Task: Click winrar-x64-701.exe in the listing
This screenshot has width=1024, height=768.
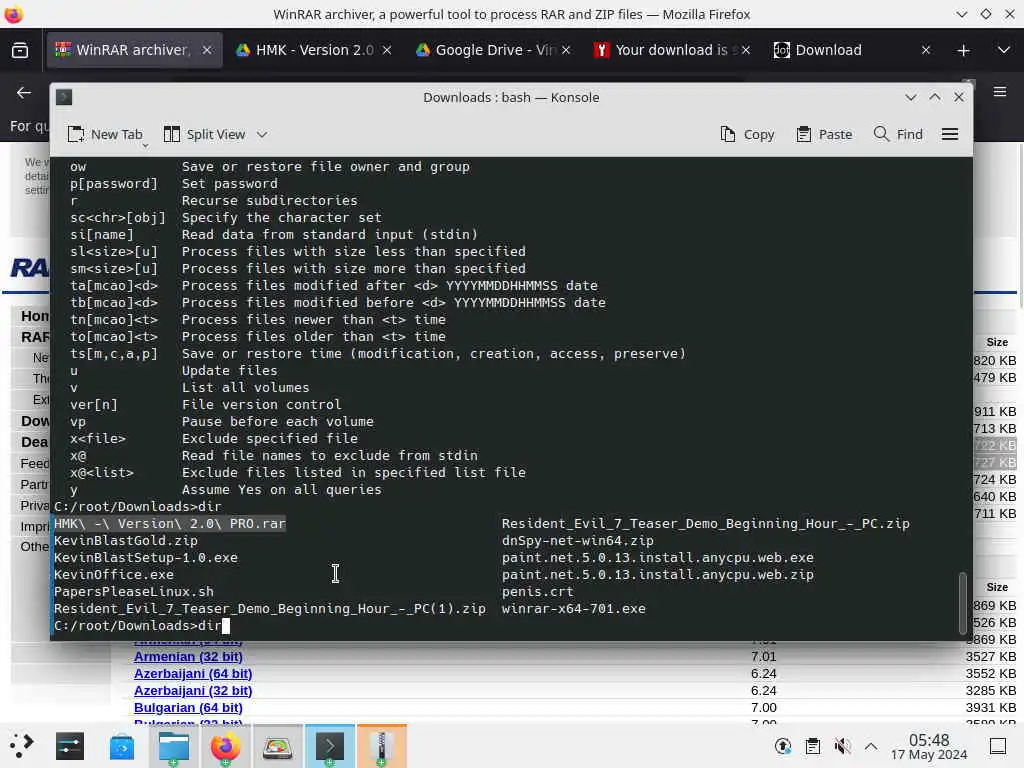Action: click(573, 609)
